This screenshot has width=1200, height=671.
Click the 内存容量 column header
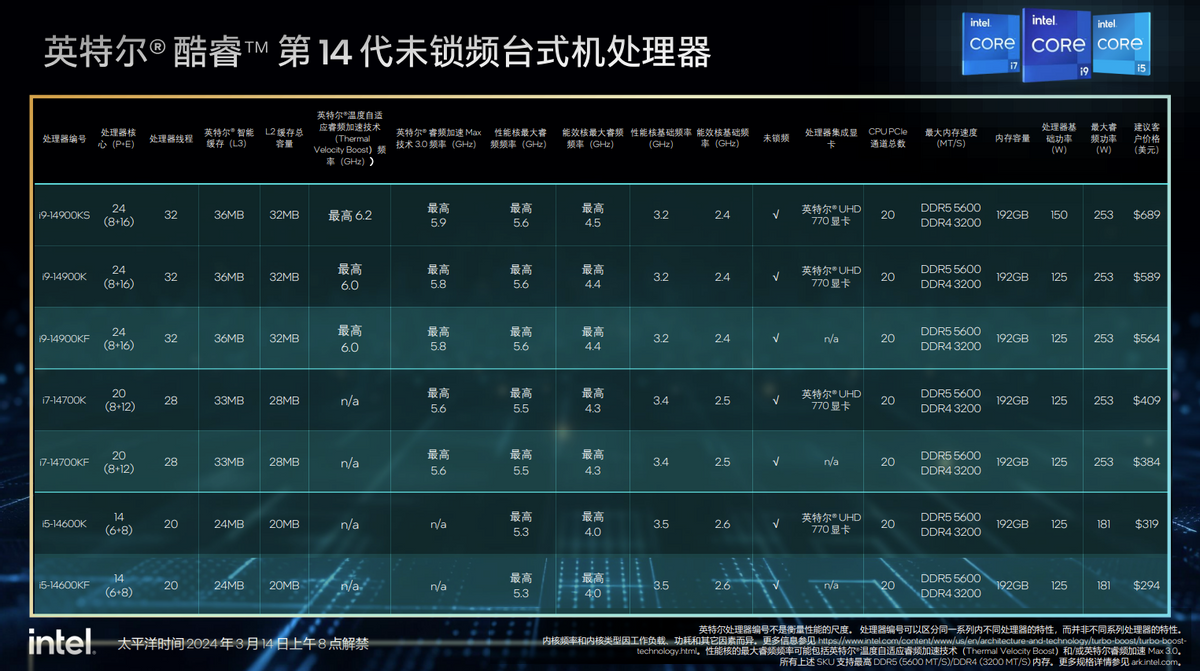click(x=1012, y=139)
